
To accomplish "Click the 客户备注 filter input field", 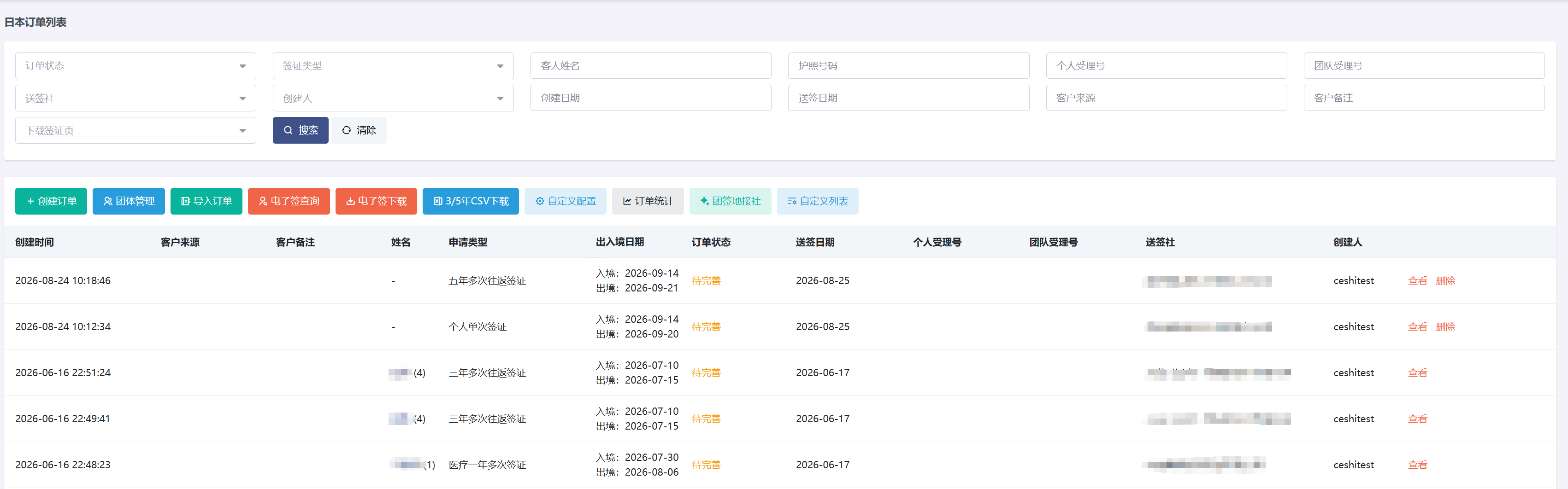I will 1424,98.
